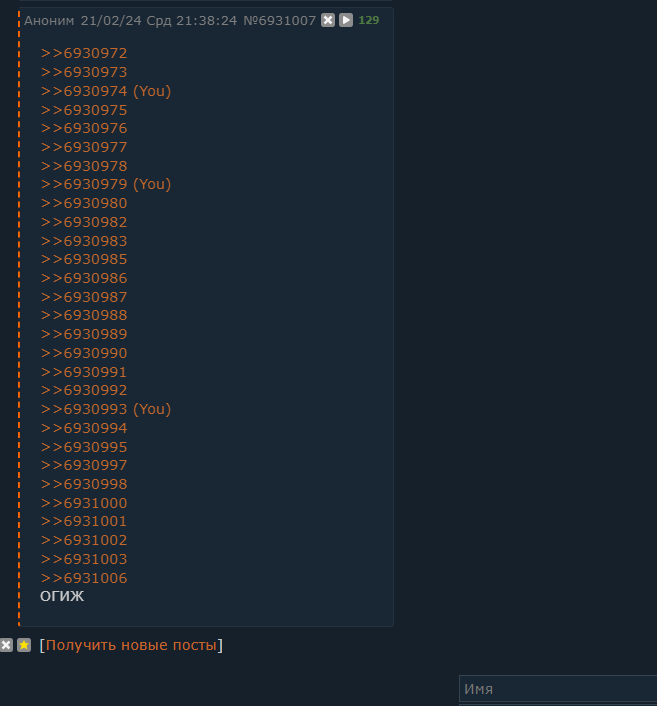Follow reply link >>6930991
657x706 pixels.
pos(84,372)
